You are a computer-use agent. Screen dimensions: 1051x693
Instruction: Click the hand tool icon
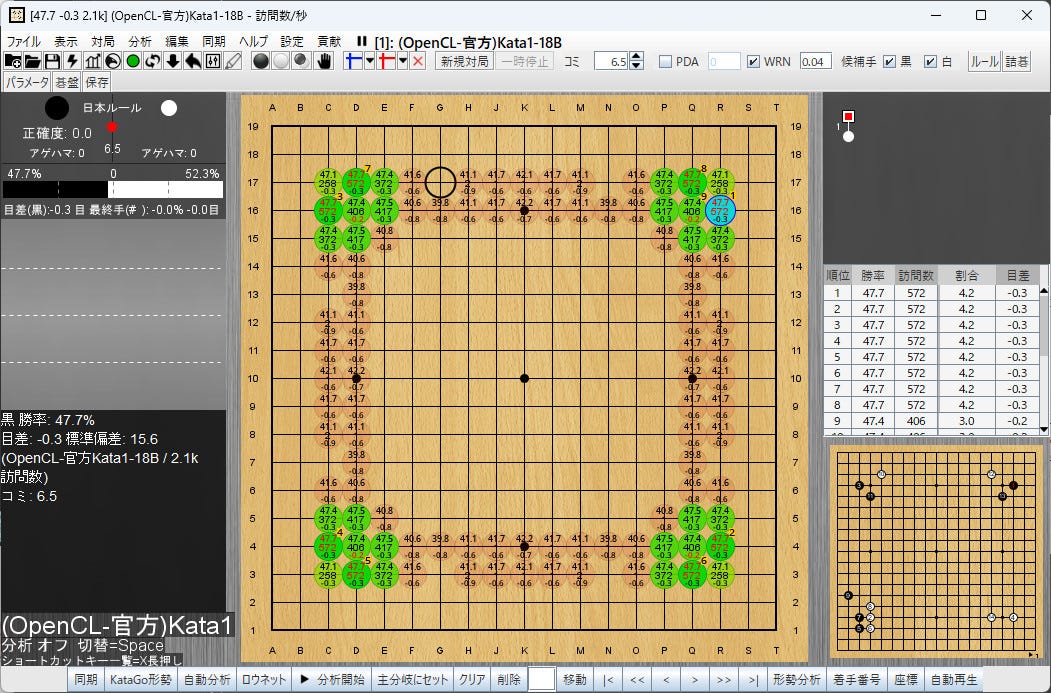[324, 62]
